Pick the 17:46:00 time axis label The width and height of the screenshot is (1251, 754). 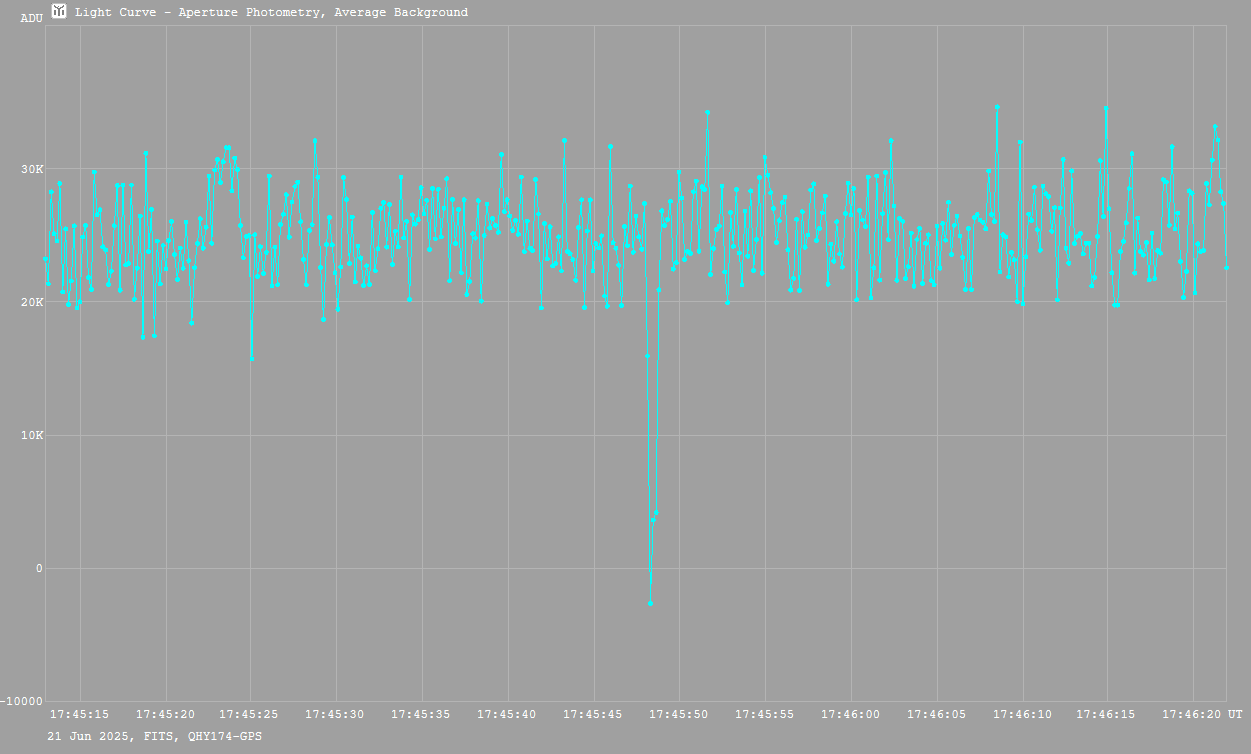(x=850, y=714)
